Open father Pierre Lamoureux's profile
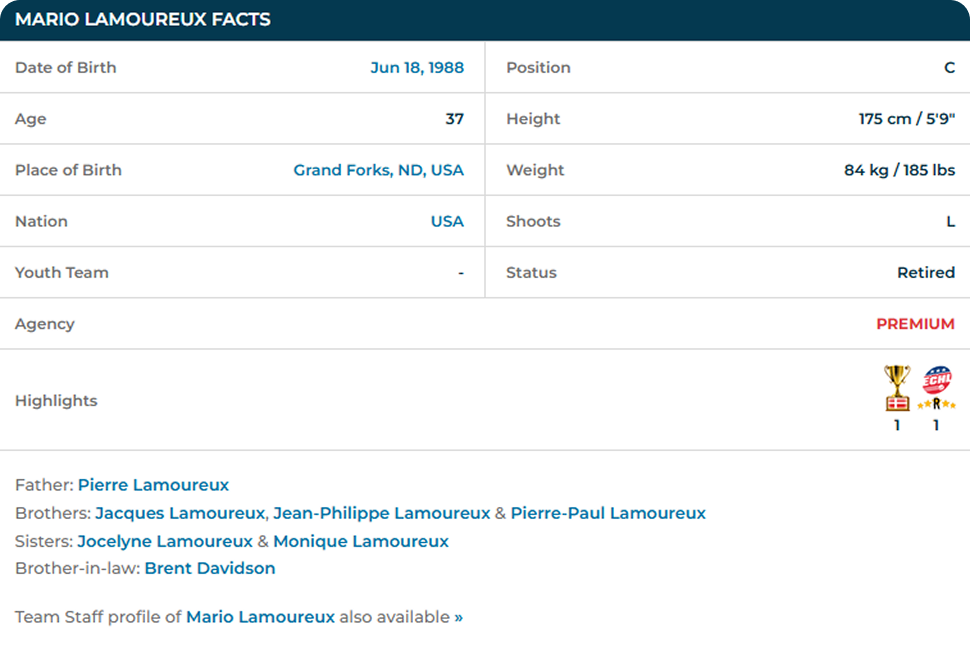Screen dimensions: 970x648 tap(153, 485)
